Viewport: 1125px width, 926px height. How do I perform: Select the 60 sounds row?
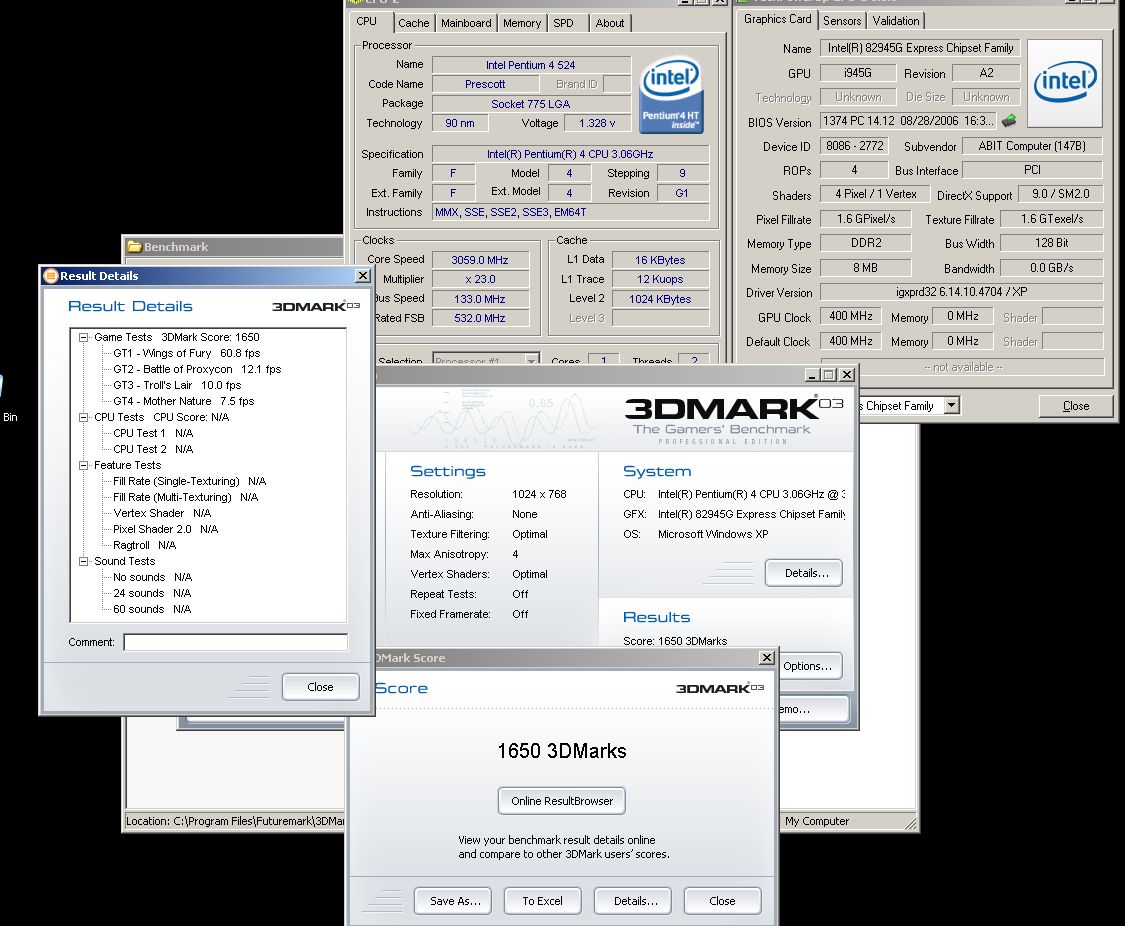coord(151,610)
